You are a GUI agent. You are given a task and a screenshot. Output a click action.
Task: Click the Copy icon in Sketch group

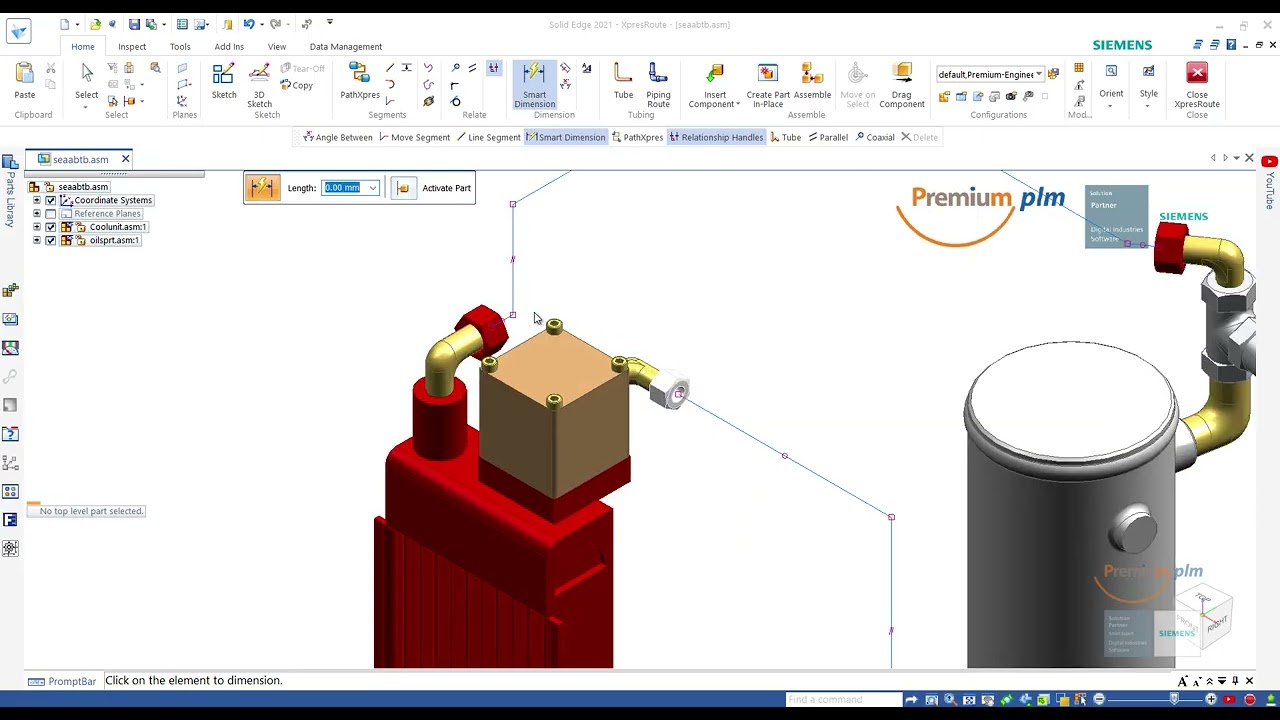[296, 85]
